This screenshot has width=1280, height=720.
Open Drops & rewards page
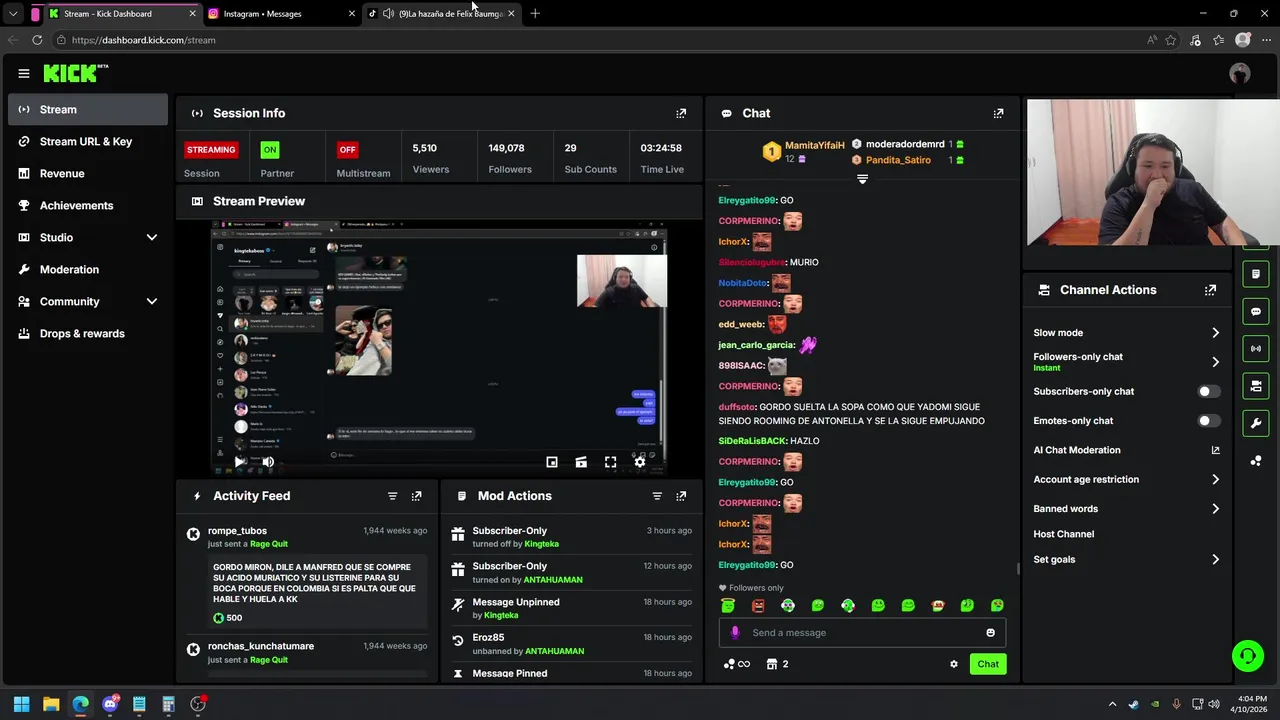88,333
